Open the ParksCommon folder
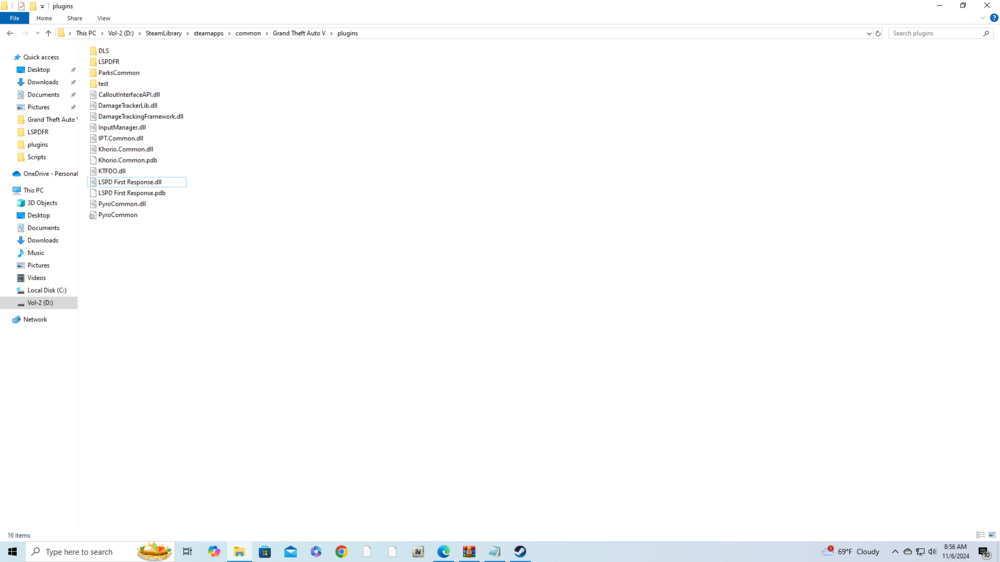The width and height of the screenshot is (1000, 562). click(x=115, y=73)
